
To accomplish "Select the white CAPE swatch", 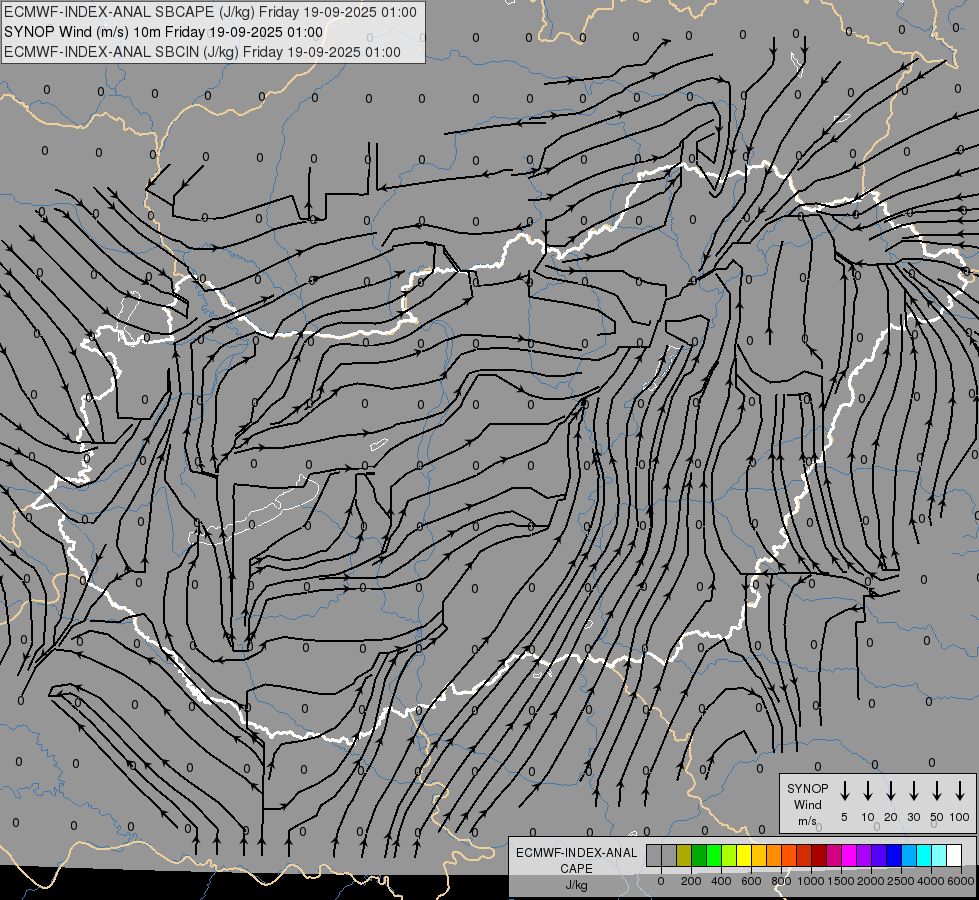I will (x=953, y=855).
